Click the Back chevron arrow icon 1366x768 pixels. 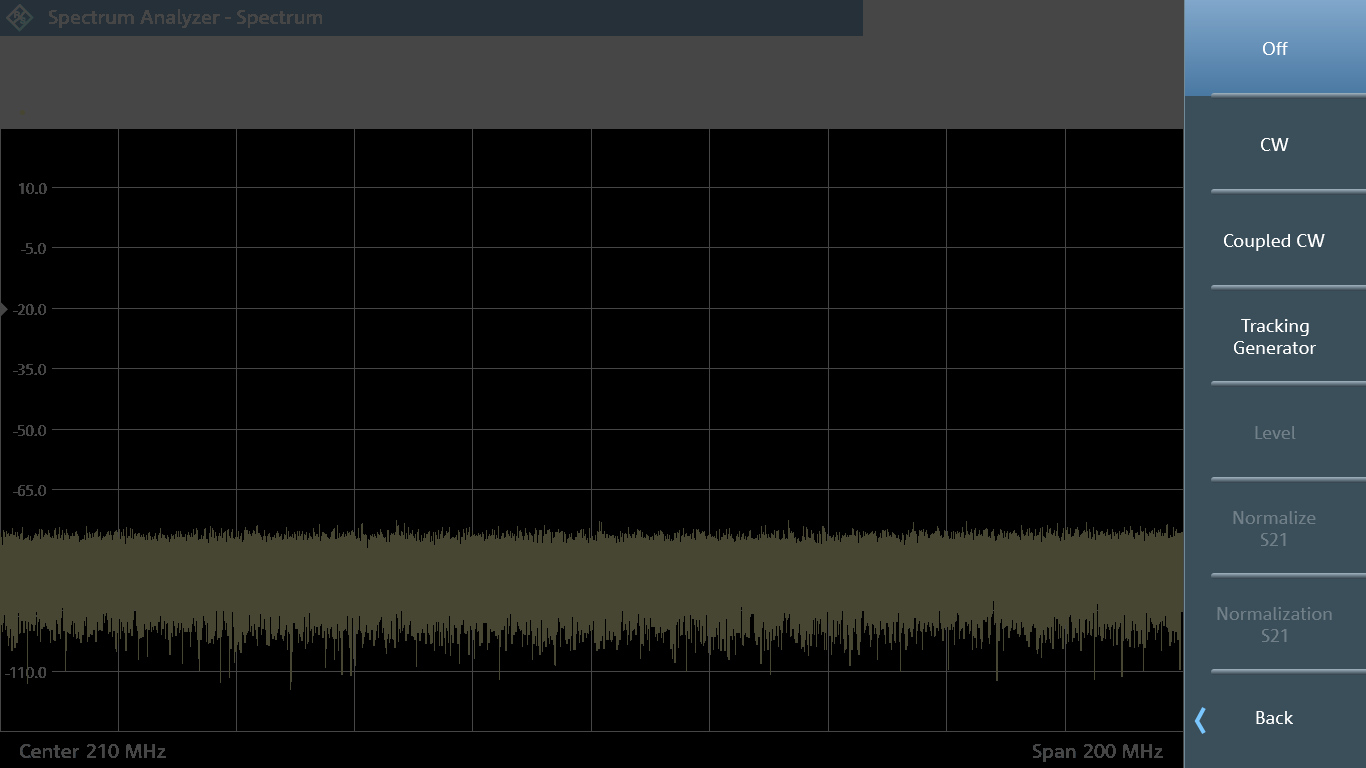coord(1201,719)
